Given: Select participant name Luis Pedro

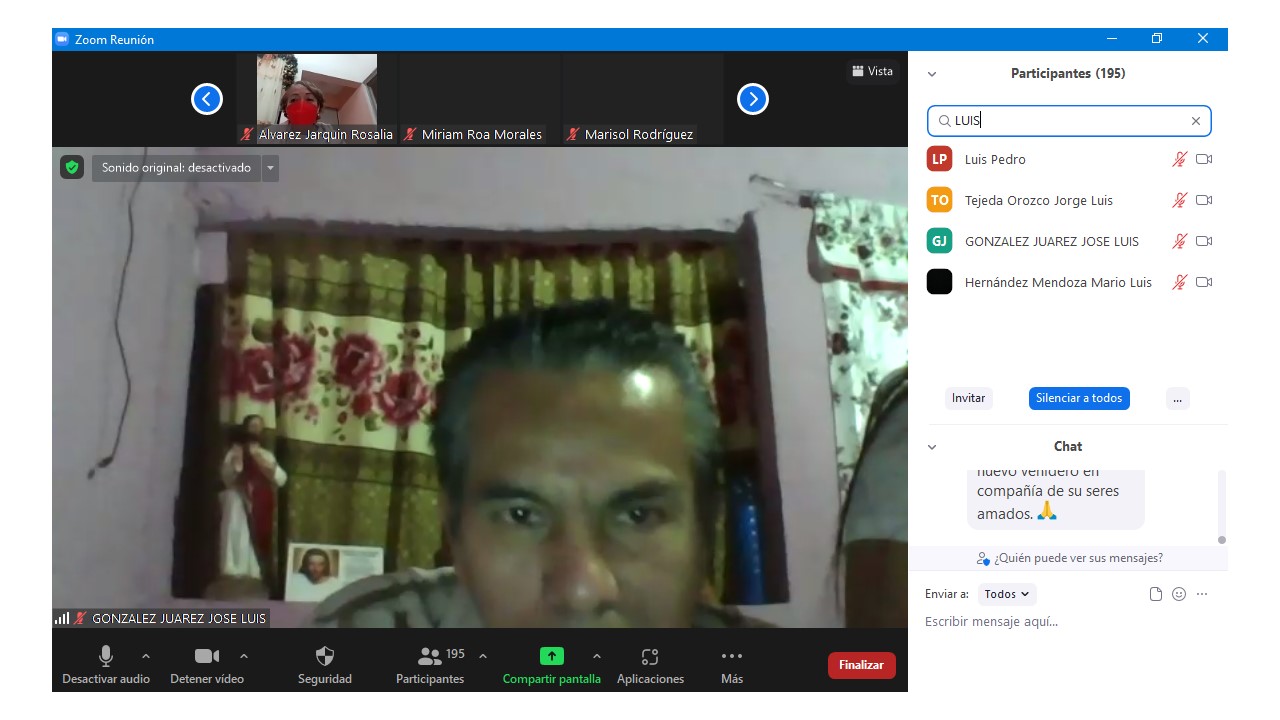Looking at the screenshot, I should (x=995, y=159).
